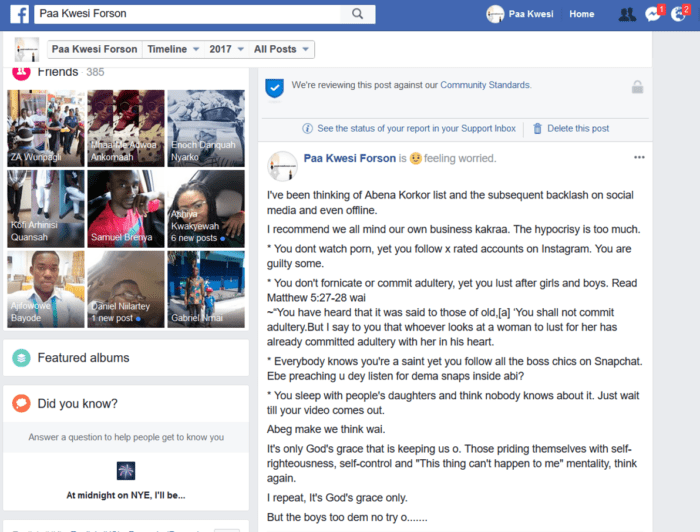Viewport: 700px width, 532px height.
Task: Open the friend requests icon
Action: point(627,14)
